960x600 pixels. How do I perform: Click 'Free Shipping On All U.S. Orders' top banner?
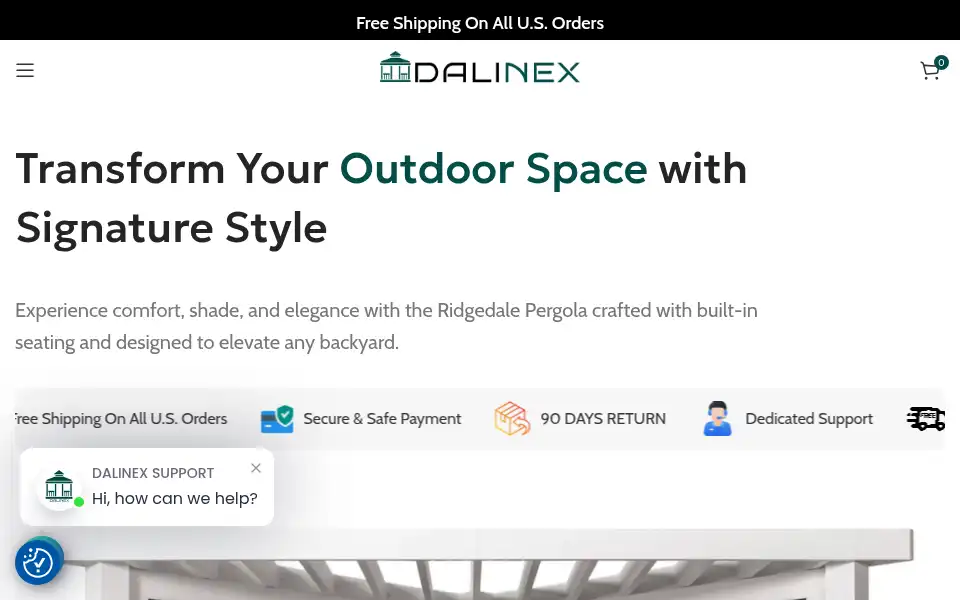(480, 23)
